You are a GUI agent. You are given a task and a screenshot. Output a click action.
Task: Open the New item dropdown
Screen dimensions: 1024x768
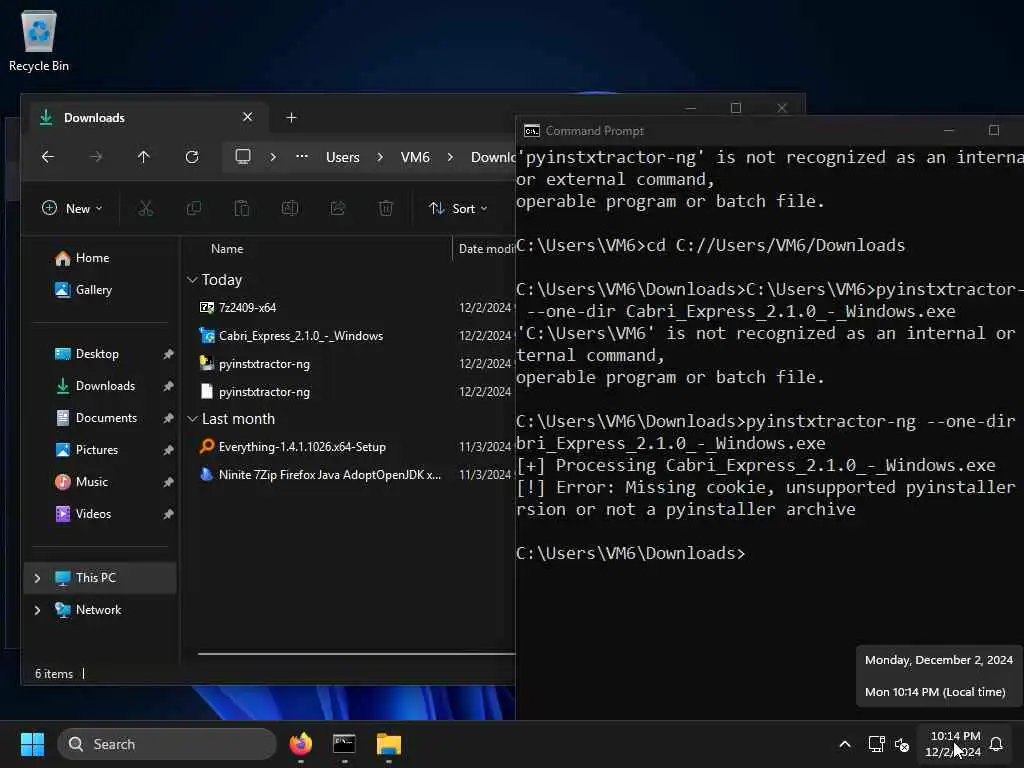click(72, 208)
